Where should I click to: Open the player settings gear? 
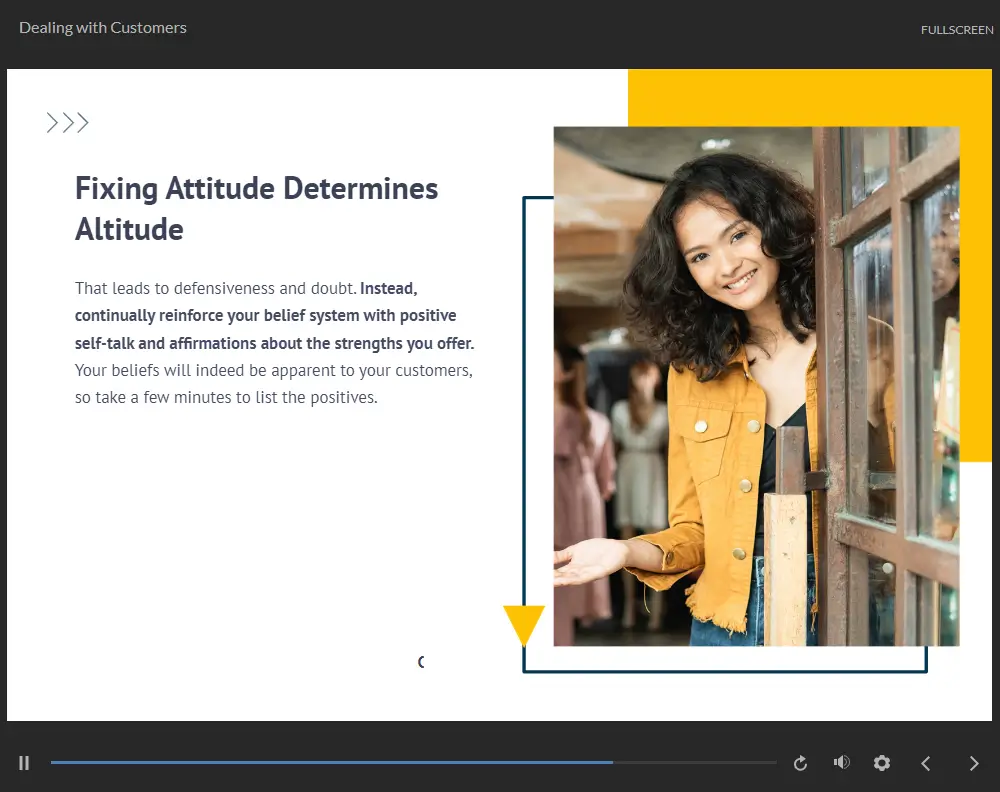[881, 763]
